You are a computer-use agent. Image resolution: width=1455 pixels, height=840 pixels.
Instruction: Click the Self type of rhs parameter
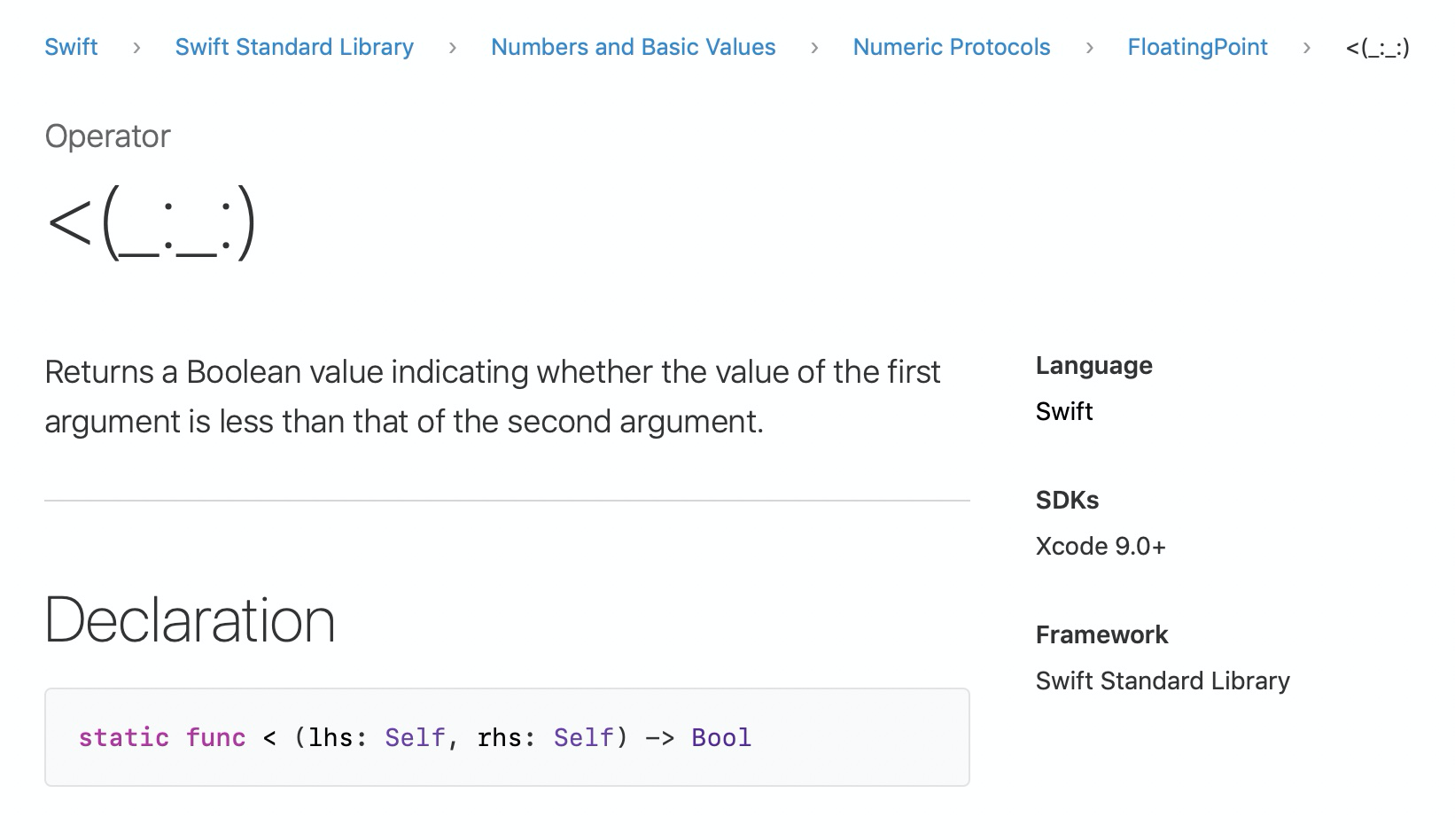pos(584,737)
